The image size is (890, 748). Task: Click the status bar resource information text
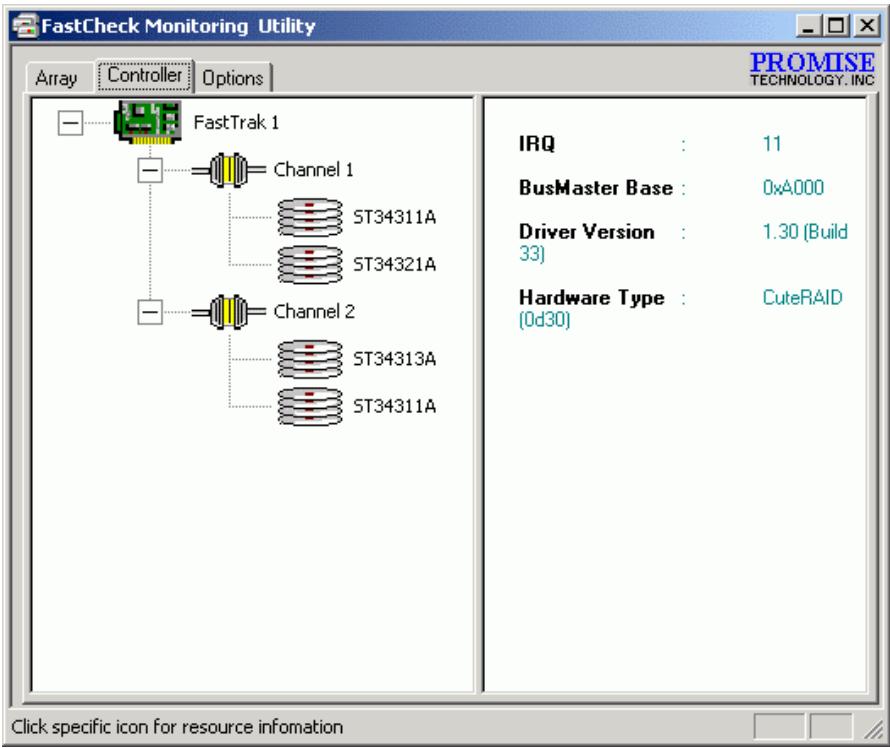pyautogui.click(x=177, y=727)
